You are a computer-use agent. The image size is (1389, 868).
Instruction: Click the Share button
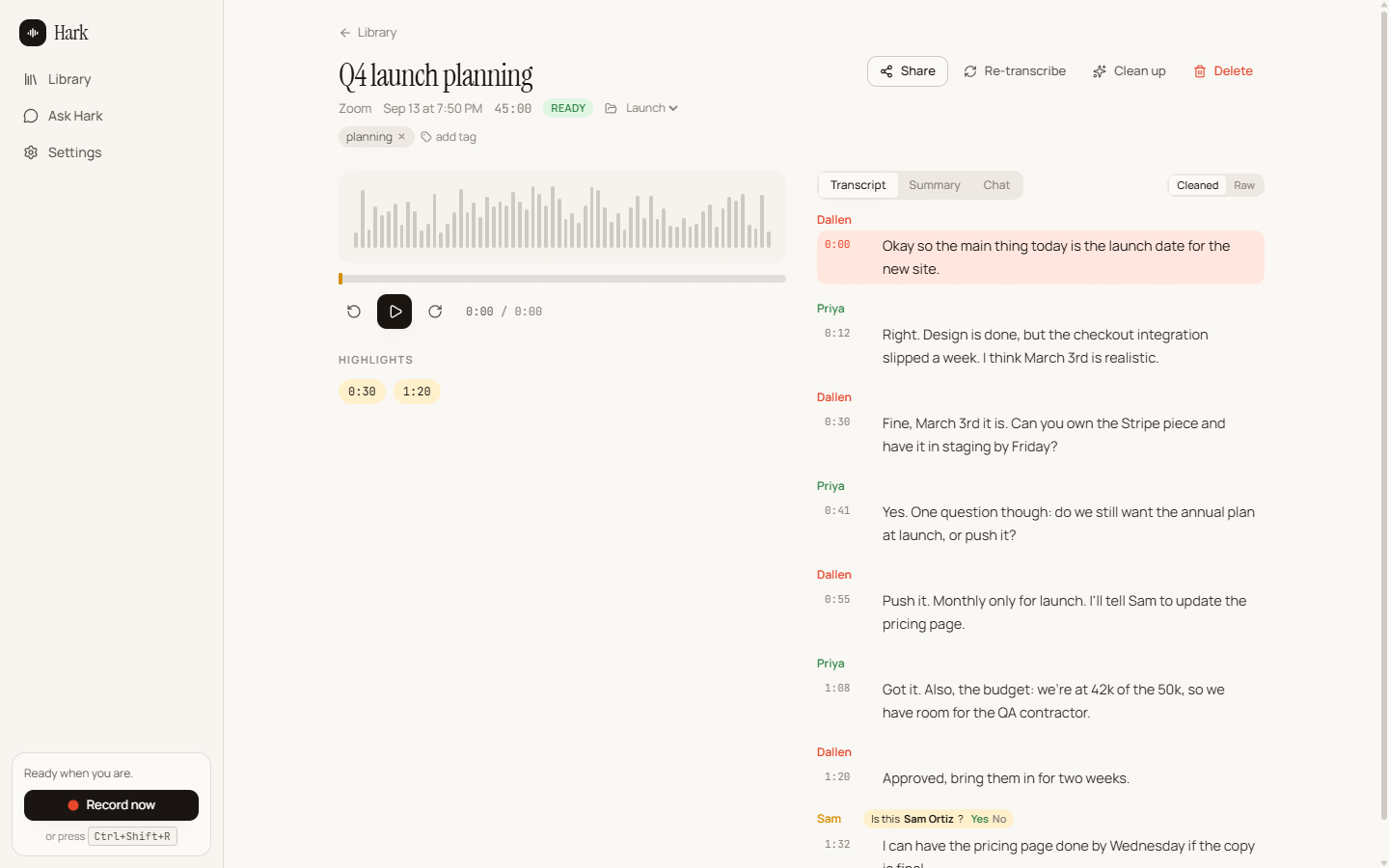click(908, 71)
